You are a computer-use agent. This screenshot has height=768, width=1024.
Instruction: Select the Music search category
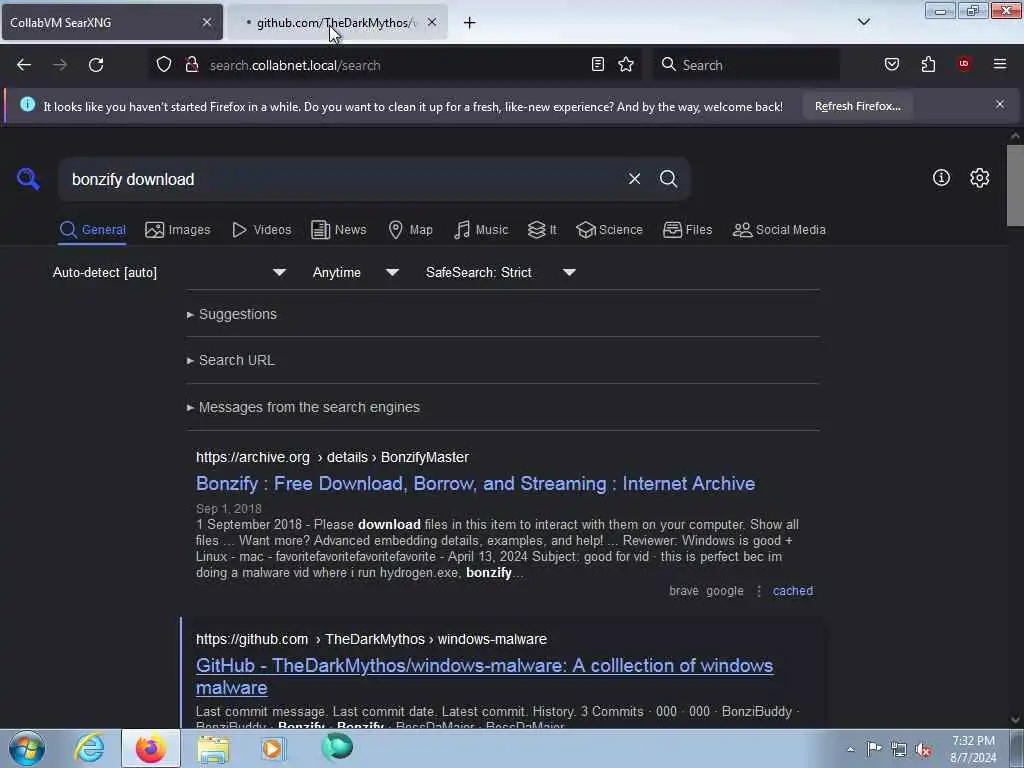(x=481, y=230)
